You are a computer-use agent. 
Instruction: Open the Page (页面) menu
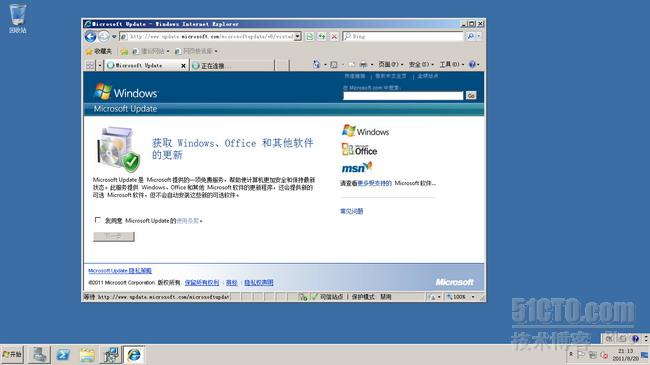(x=390, y=65)
